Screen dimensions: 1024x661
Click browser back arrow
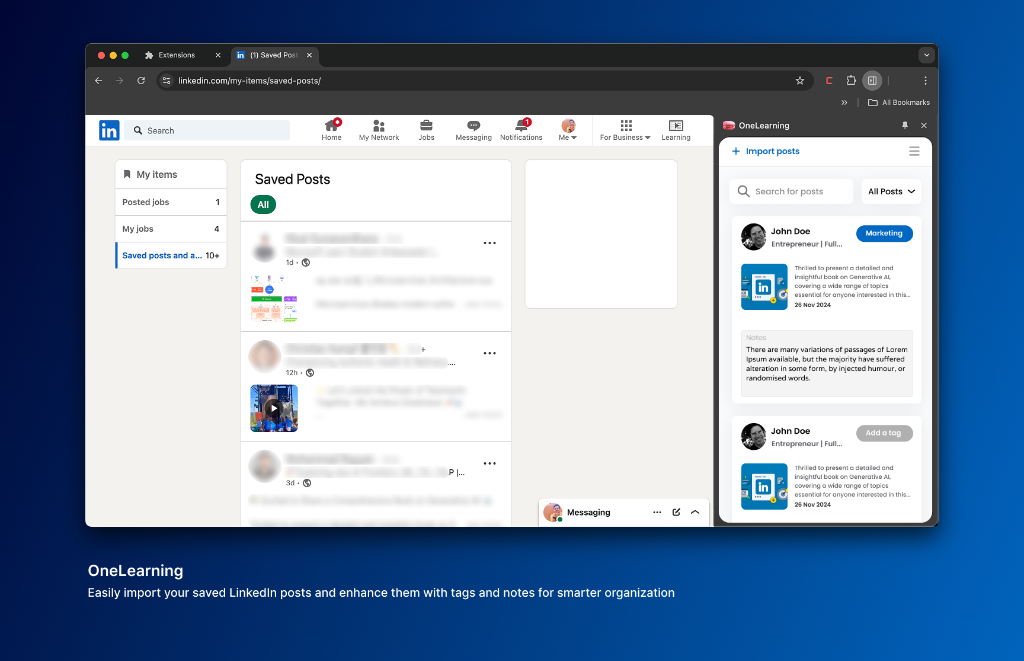(x=99, y=81)
